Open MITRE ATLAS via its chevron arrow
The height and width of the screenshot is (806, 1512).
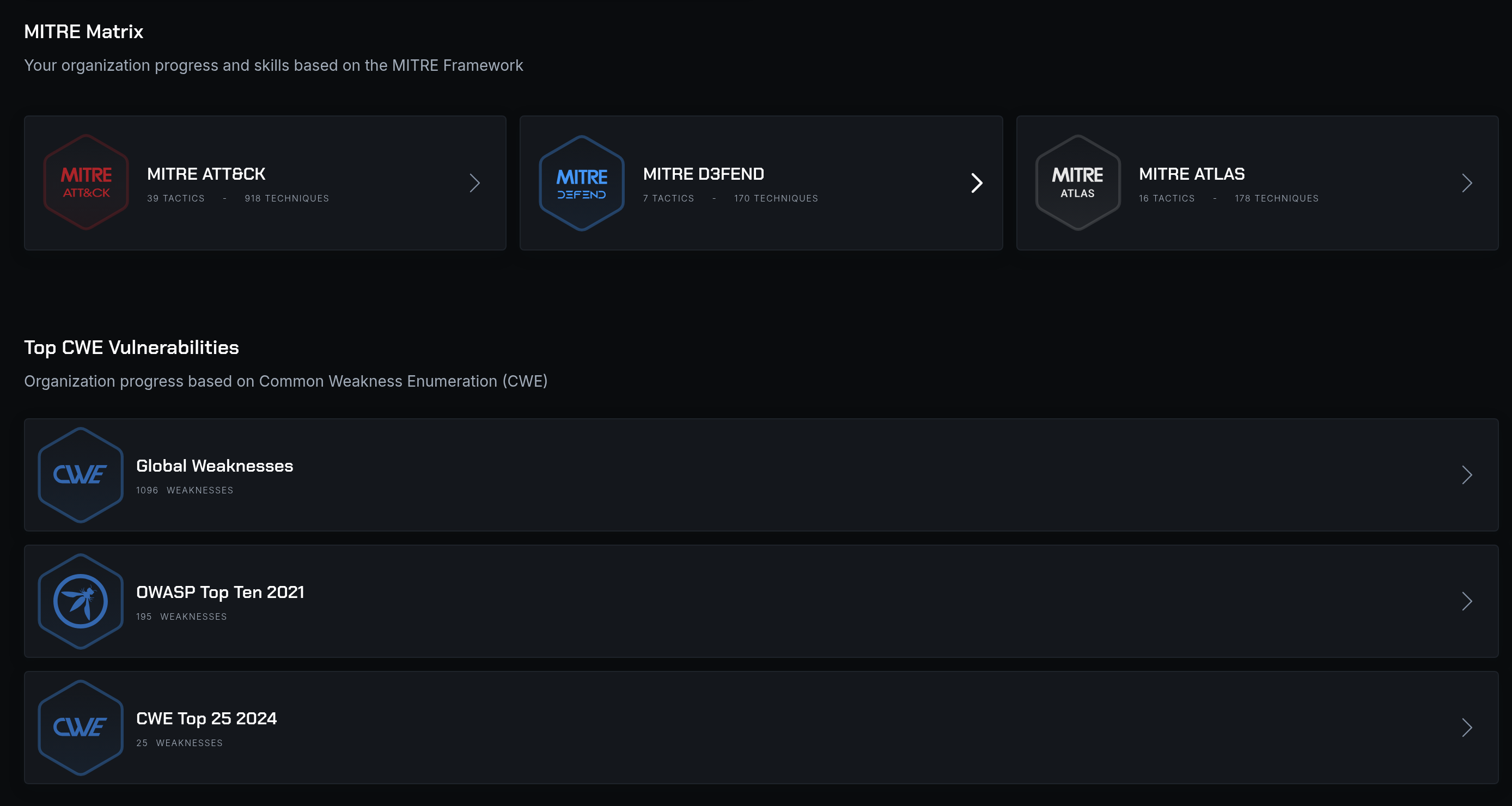tap(1467, 183)
